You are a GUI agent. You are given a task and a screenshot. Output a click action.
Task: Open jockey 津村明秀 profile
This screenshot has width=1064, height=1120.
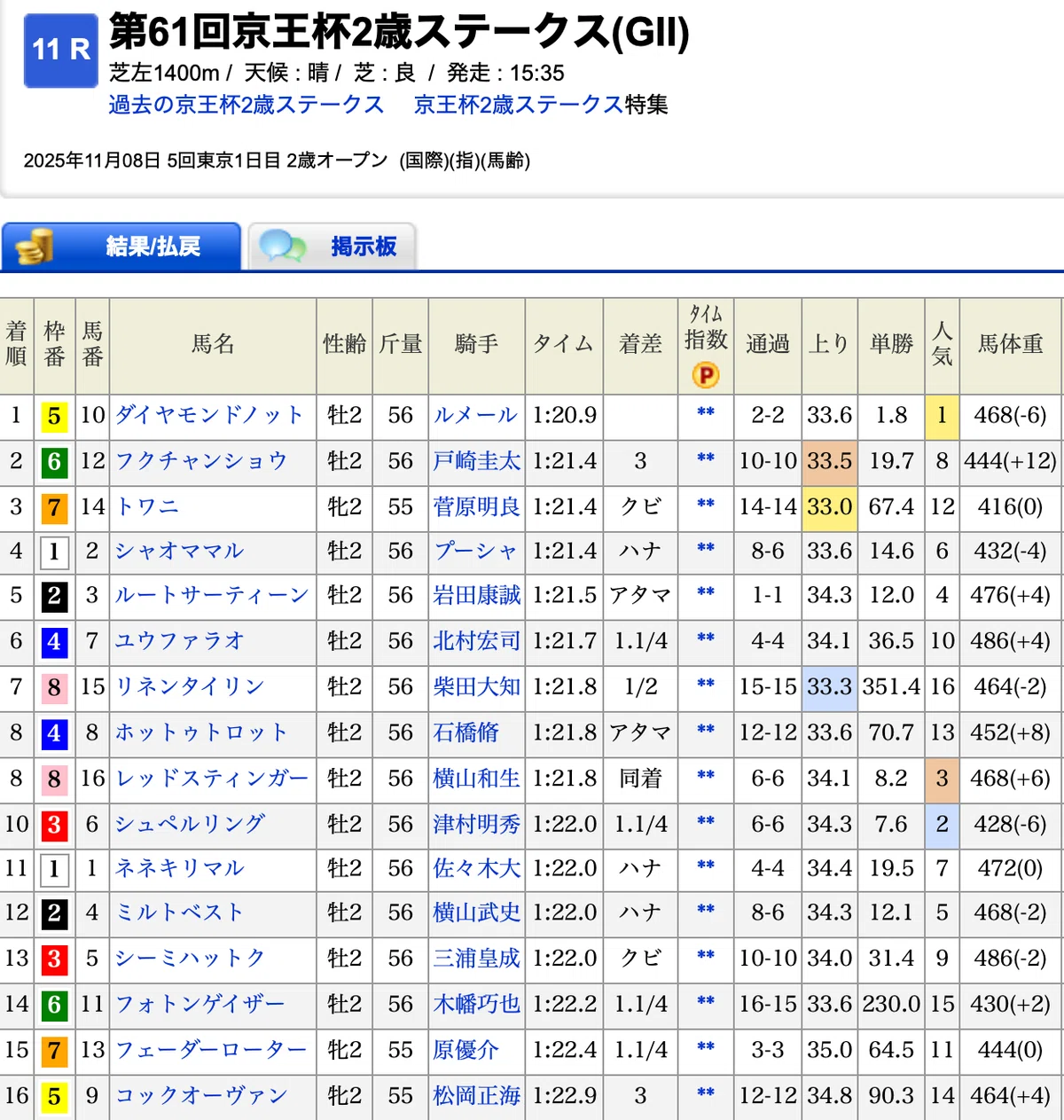tap(477, 824)
